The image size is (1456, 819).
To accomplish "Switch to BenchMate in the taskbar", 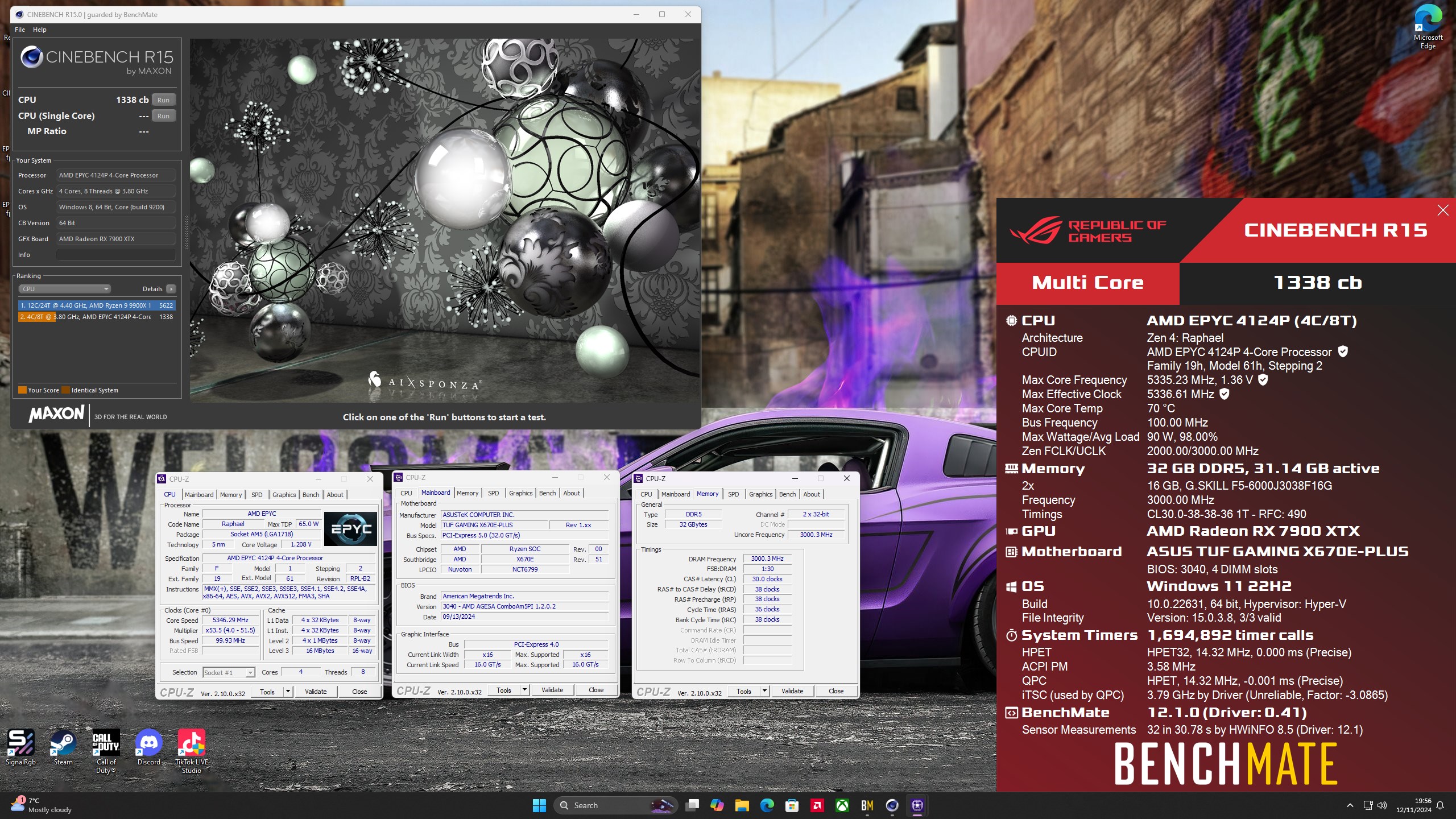I will pyautogui.click(x=867, y=805).
